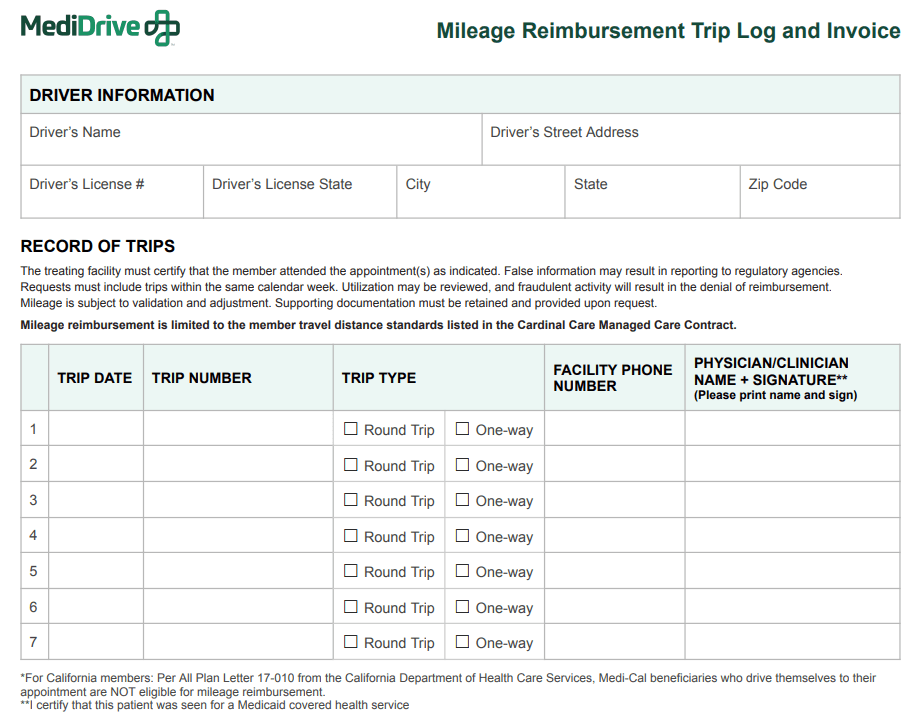Click the Driver's License State field
This screenshot has width=924, height=722.
pyautogui.click(x=300, y=192)
